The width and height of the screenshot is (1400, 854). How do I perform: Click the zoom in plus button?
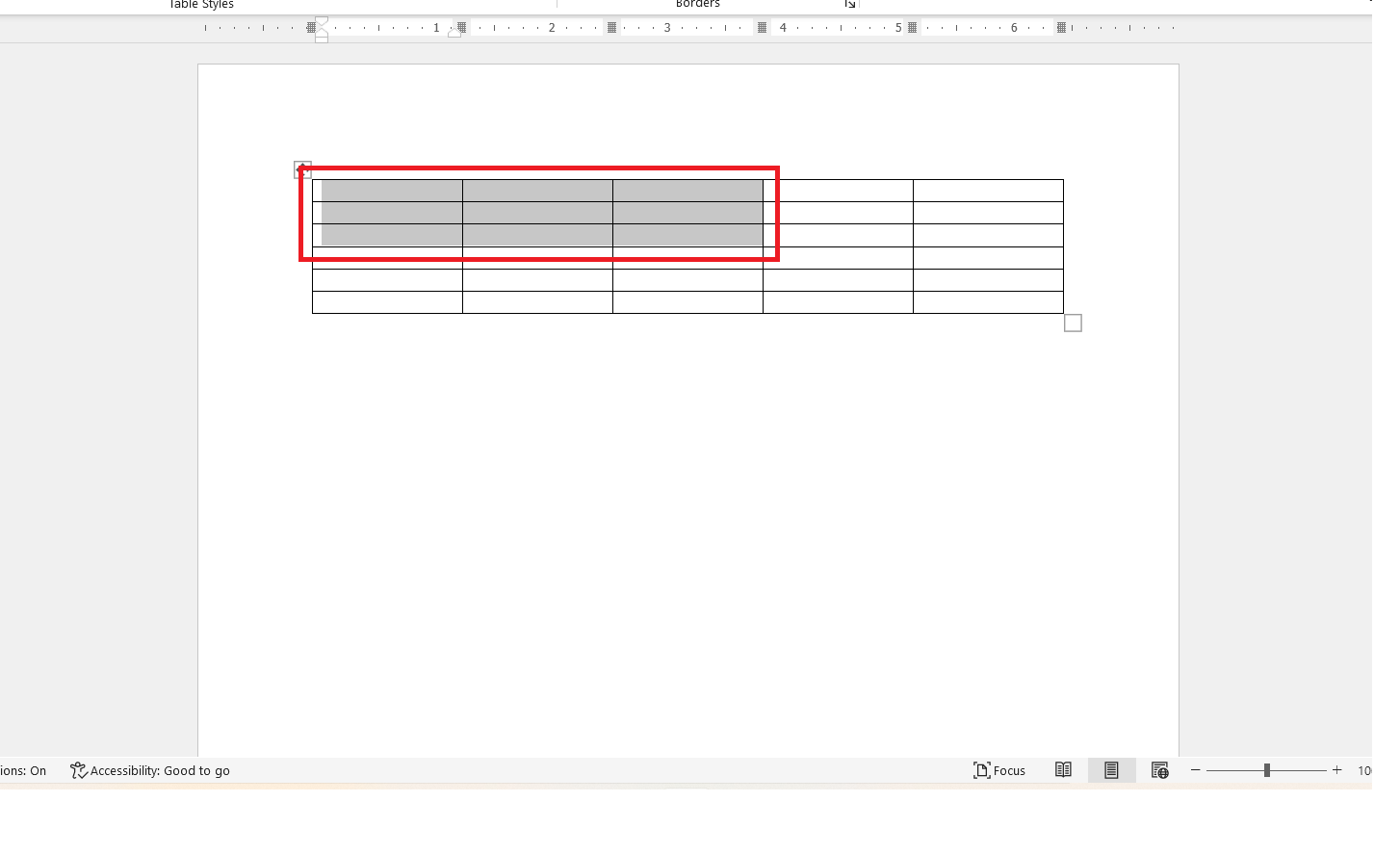pos(1336,770)
